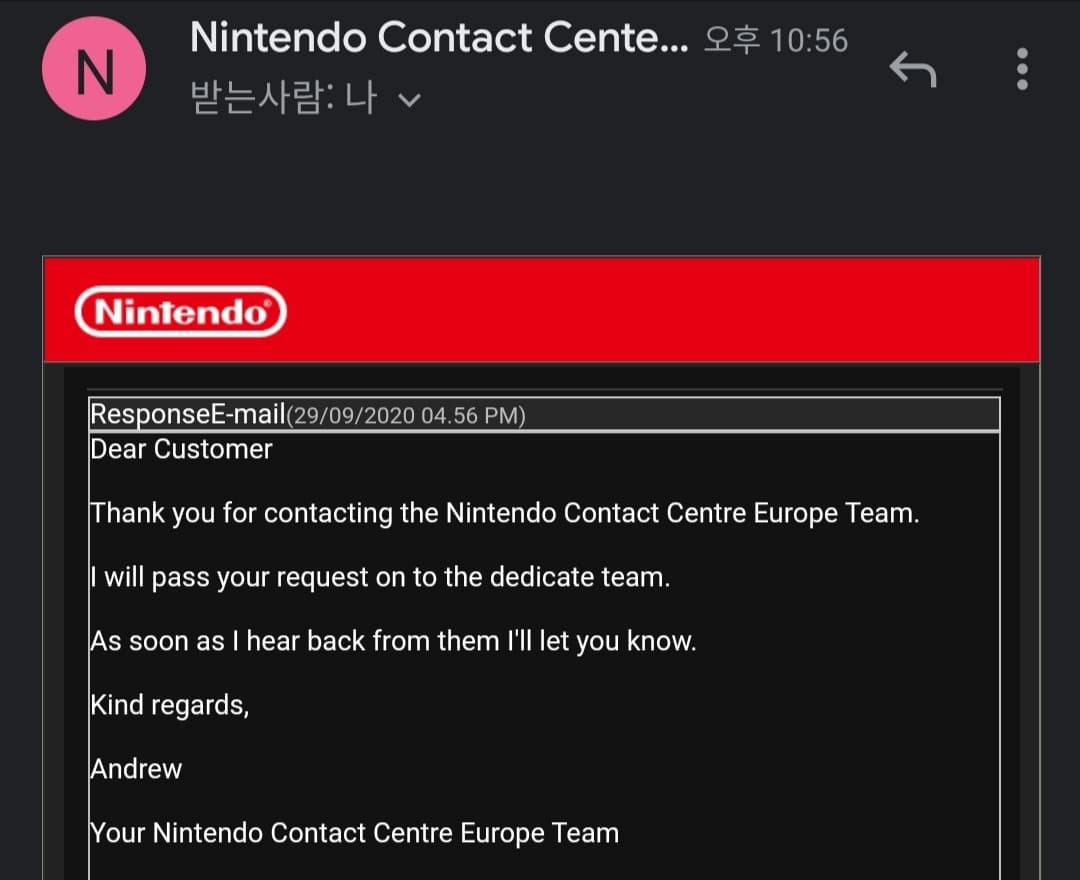Click the 29/09/2020 04.56 PM date
Image resolution: width=1080 pixels, height=880 pixels.
pos(406,416)
